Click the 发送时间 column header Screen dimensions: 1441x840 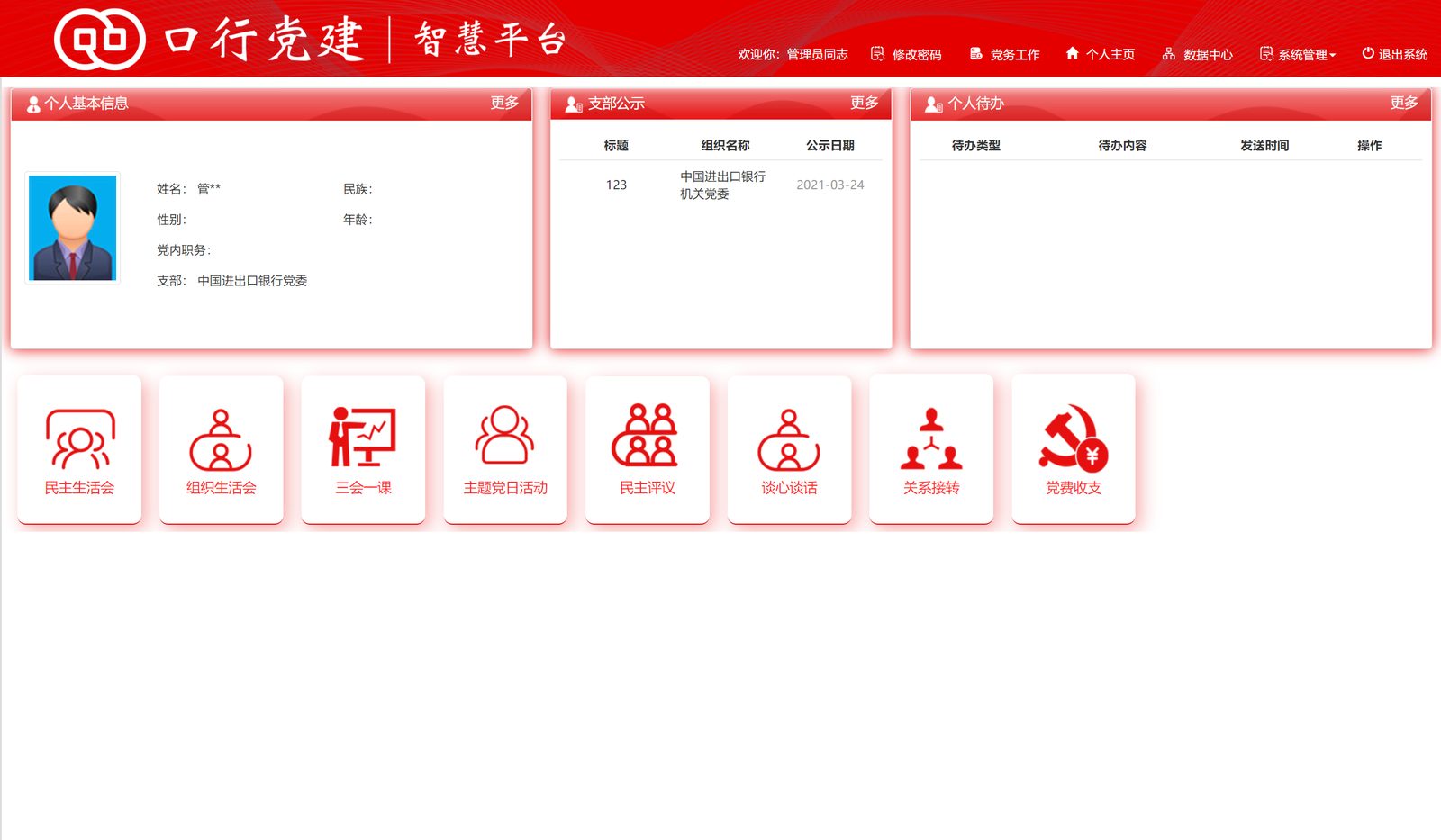click(x=1264, y=145)
